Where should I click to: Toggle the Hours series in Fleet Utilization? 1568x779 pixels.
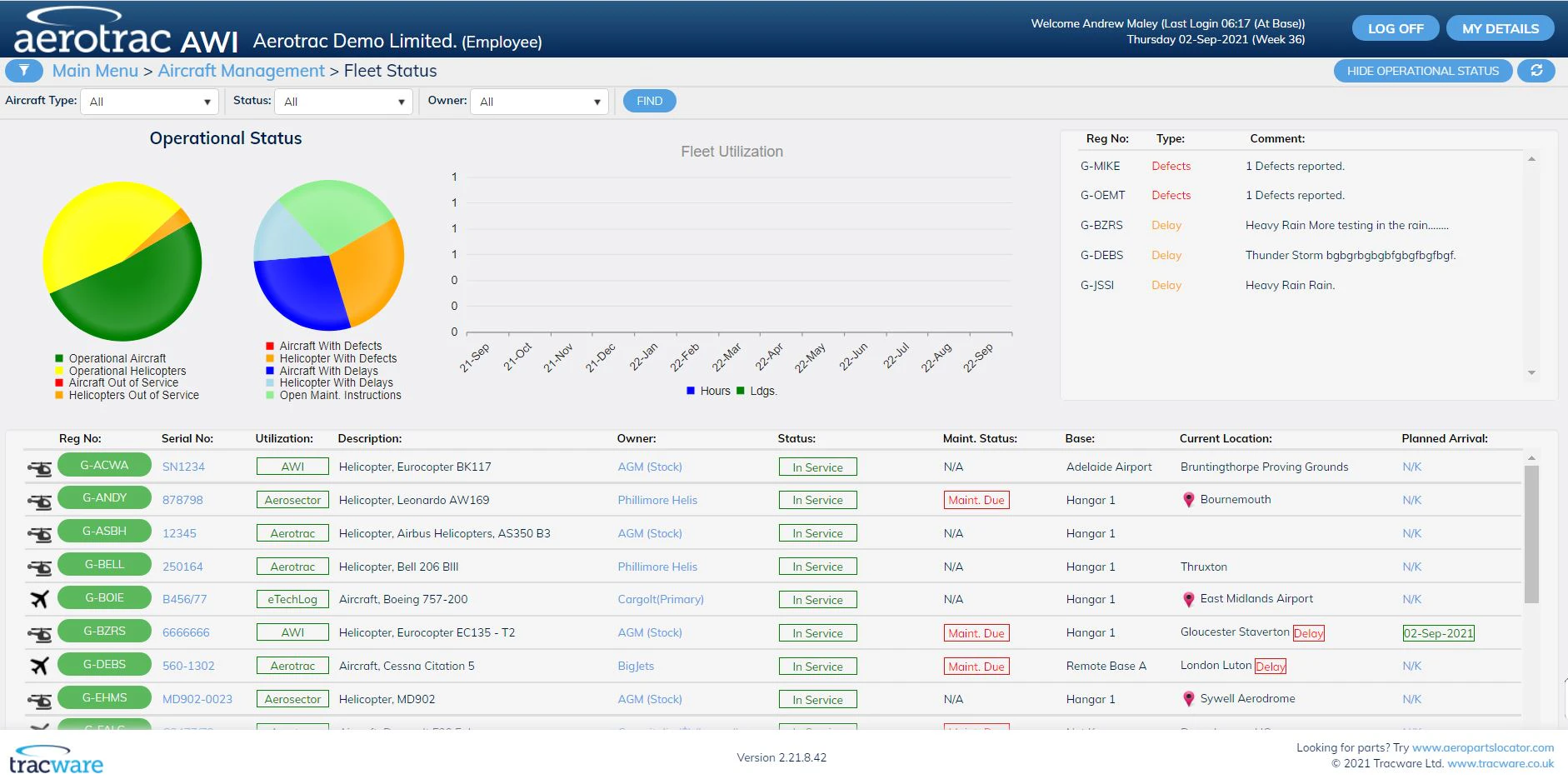point(708,390)
